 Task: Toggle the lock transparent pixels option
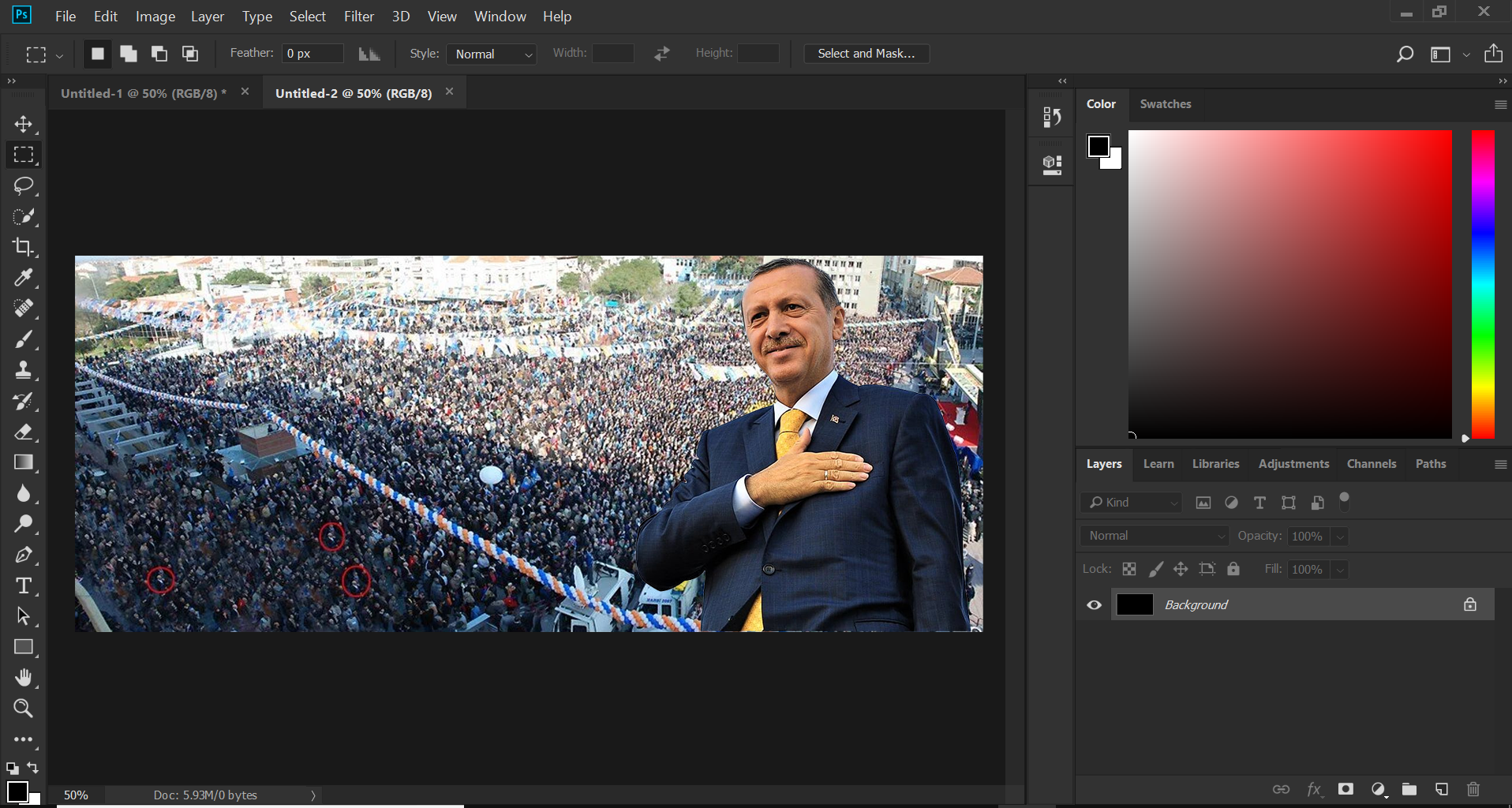pyautogui.click(x=1129, y=569)
